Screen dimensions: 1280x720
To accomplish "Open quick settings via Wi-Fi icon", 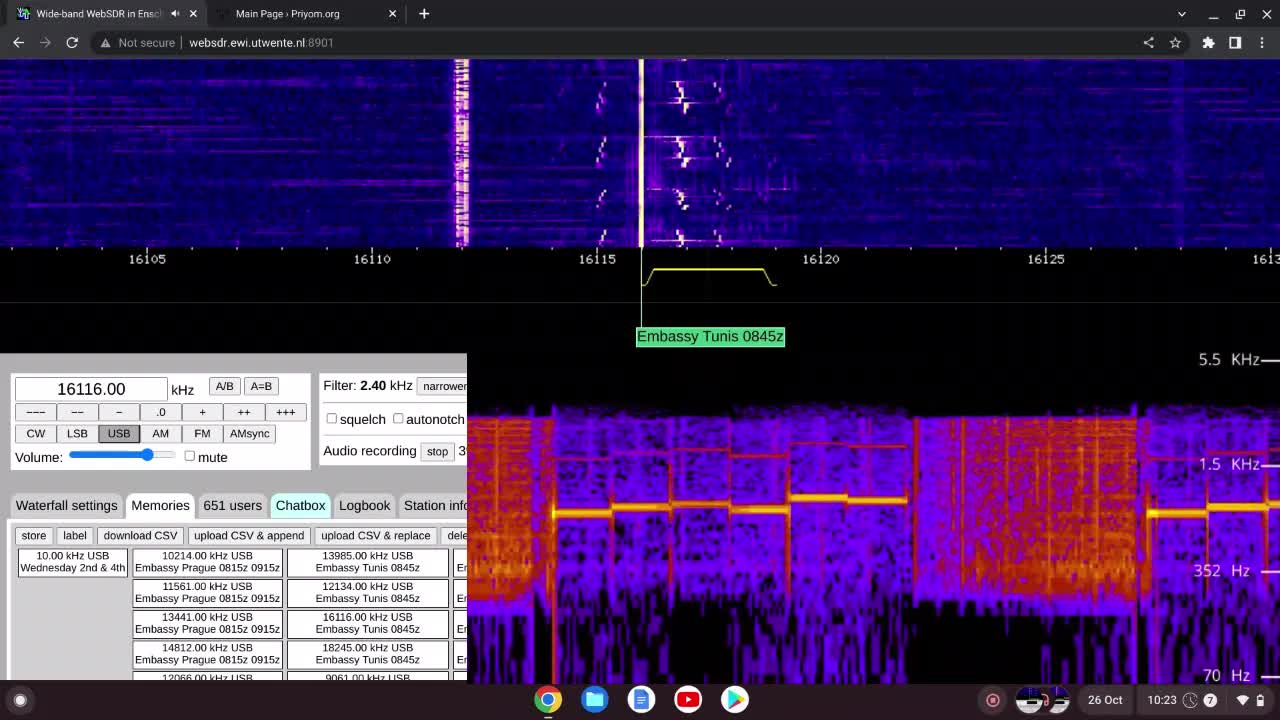I will tap(1243, 700).
